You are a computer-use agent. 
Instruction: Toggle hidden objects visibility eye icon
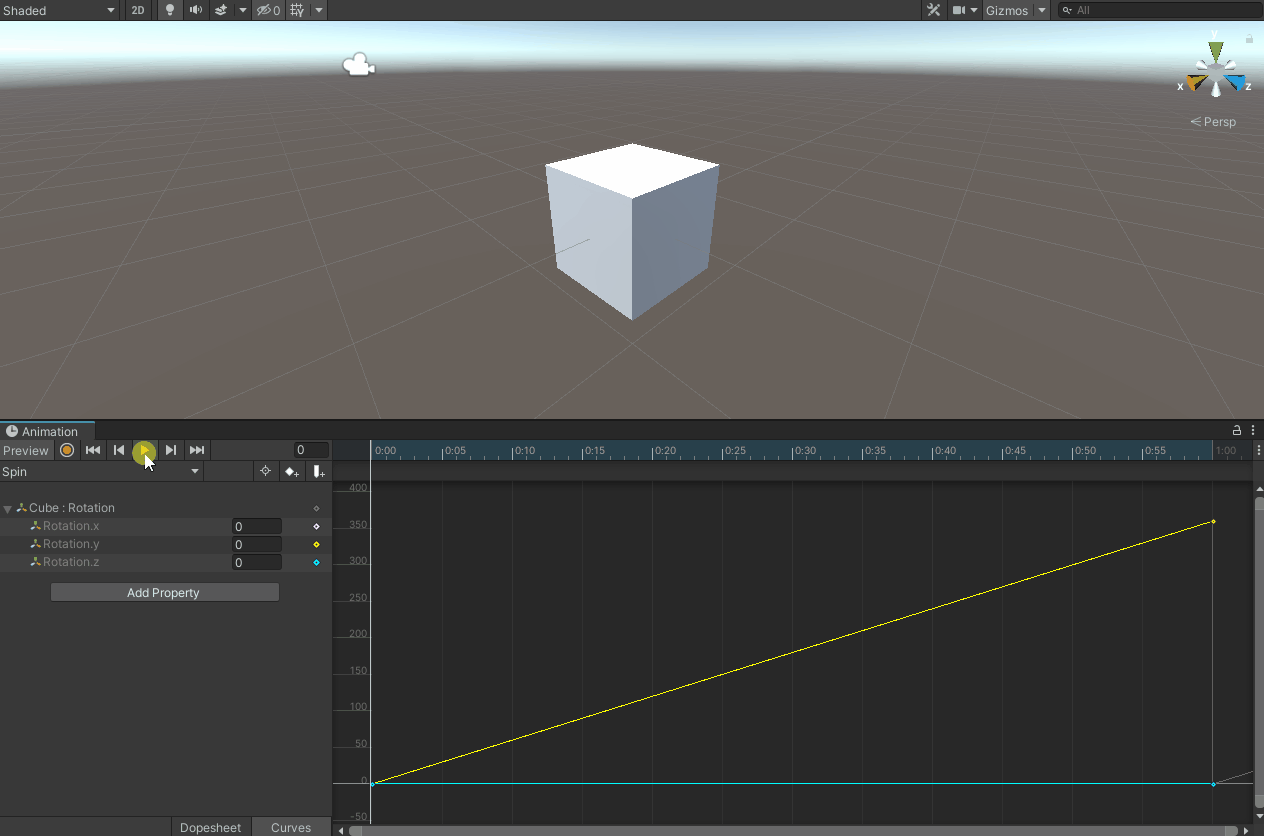point(268,10)
